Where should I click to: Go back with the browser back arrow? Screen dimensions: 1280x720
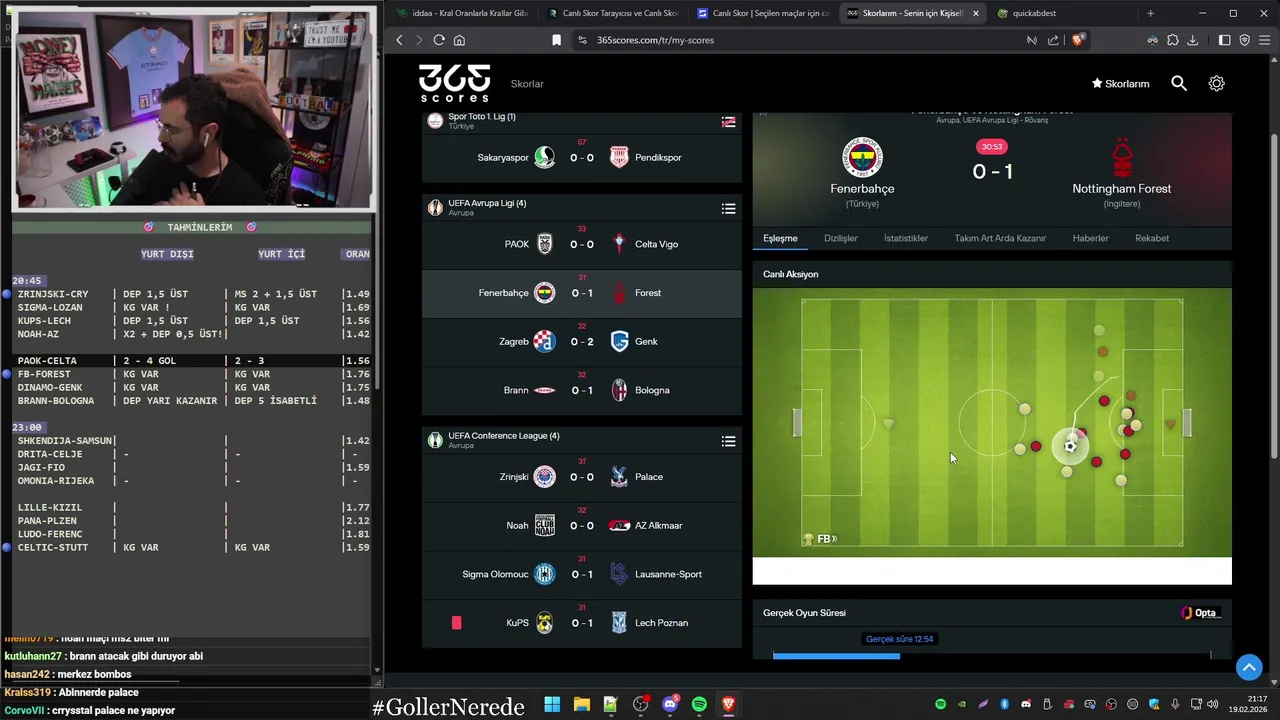tap(399, 40)
